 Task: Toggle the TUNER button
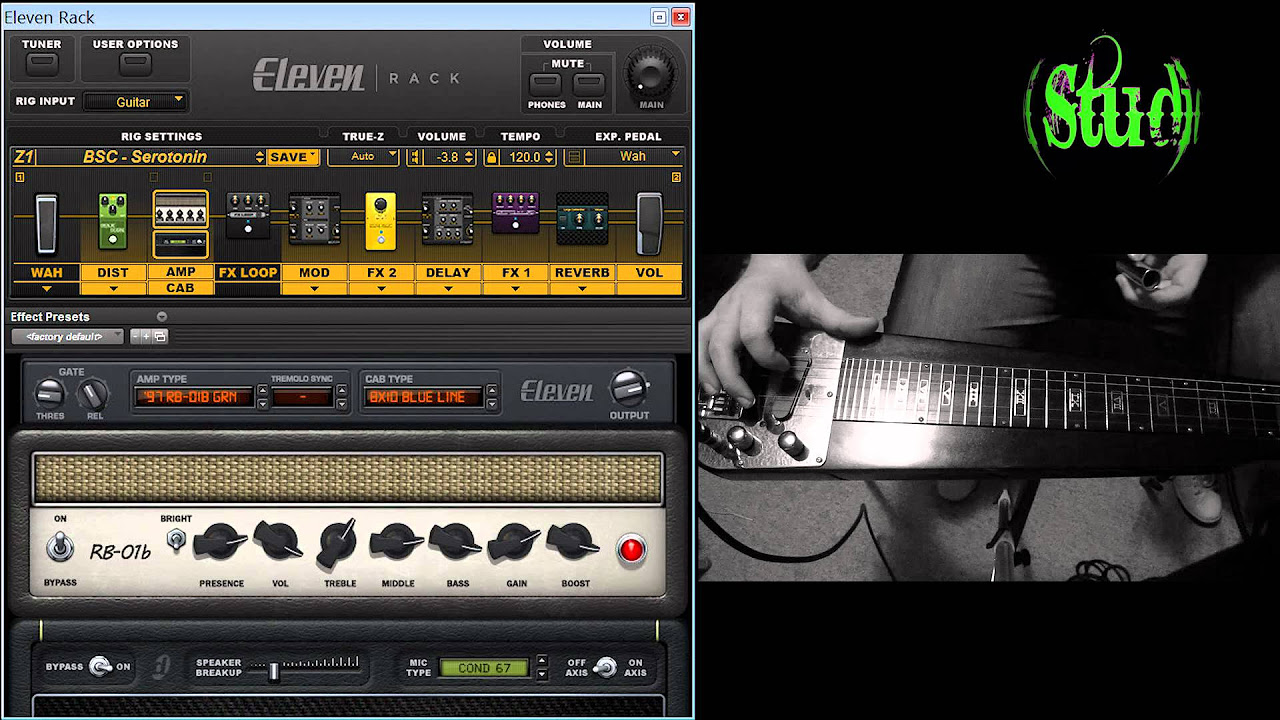coord(42,64)
